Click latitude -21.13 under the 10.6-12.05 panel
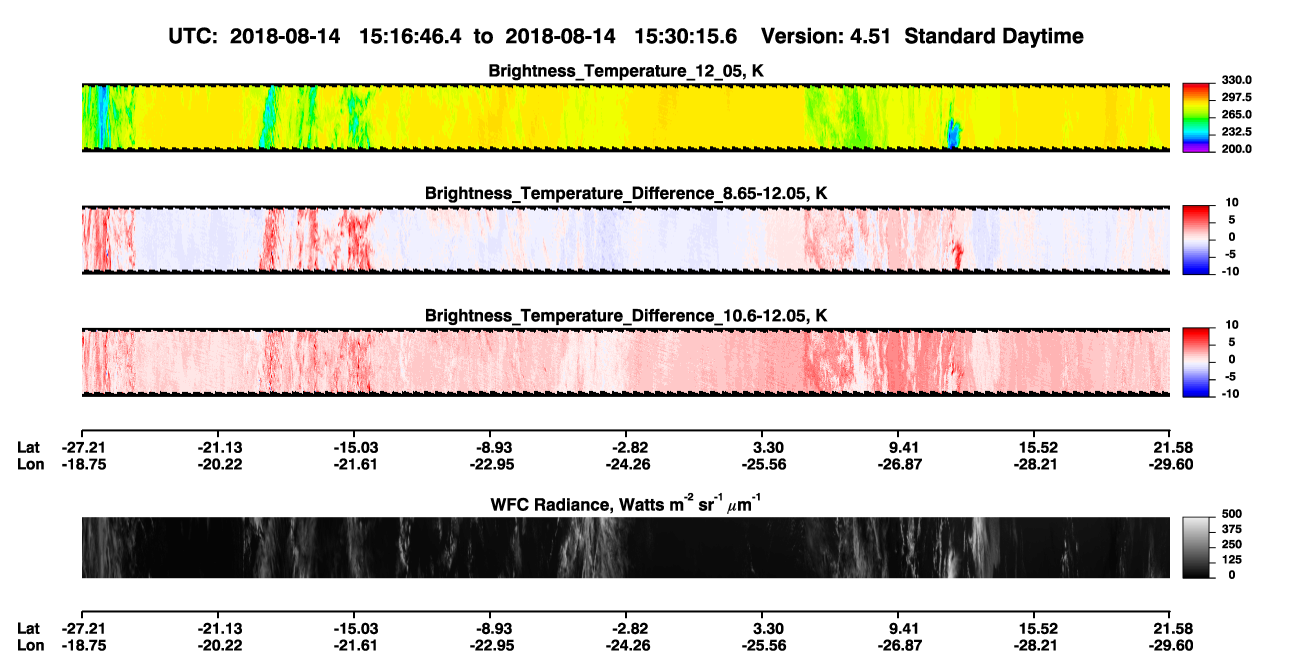The image size is (1300, 667). 219,448
